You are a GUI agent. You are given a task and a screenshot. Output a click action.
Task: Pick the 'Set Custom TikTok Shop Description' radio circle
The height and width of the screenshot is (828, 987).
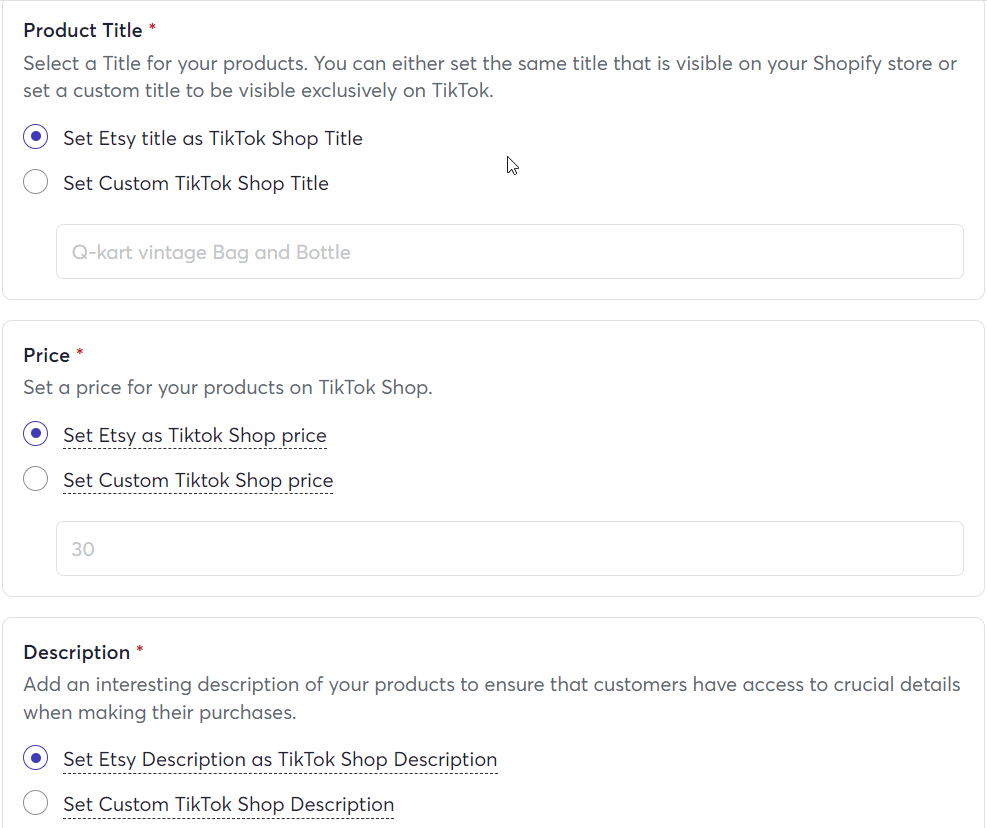(x=36, y=803)
